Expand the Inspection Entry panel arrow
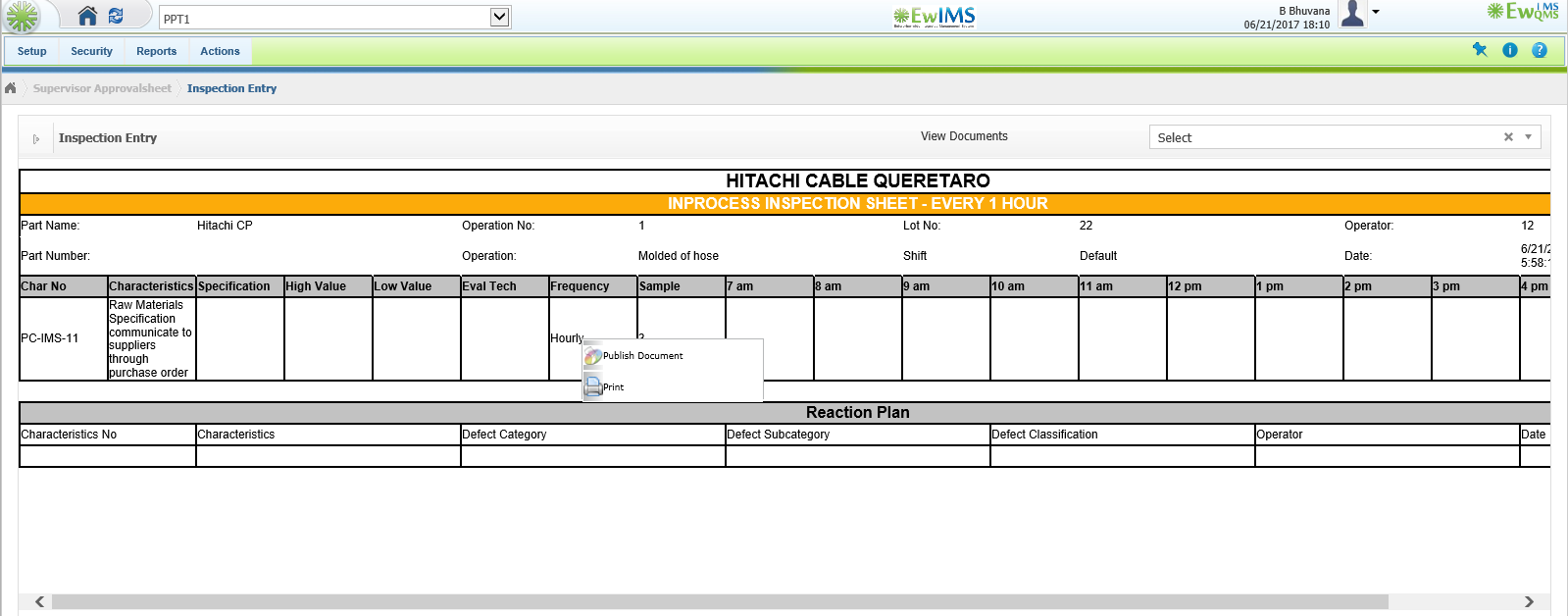The height and width of the screenshot is (616, 1568). click(x=36, y=138)
